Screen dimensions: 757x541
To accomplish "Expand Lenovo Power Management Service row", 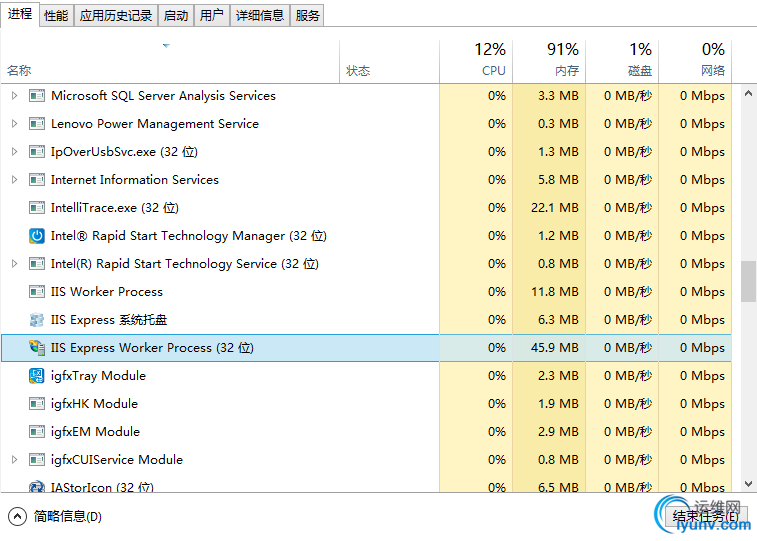I will point(14,124).
